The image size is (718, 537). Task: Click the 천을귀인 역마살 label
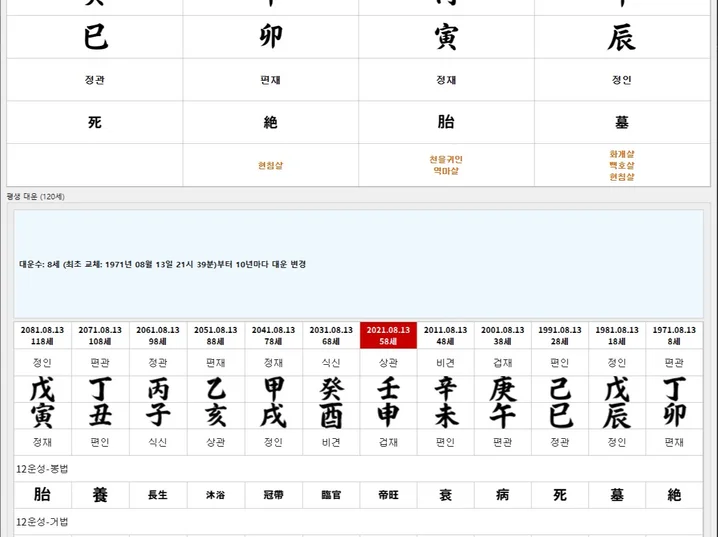(x=446, y=165)
